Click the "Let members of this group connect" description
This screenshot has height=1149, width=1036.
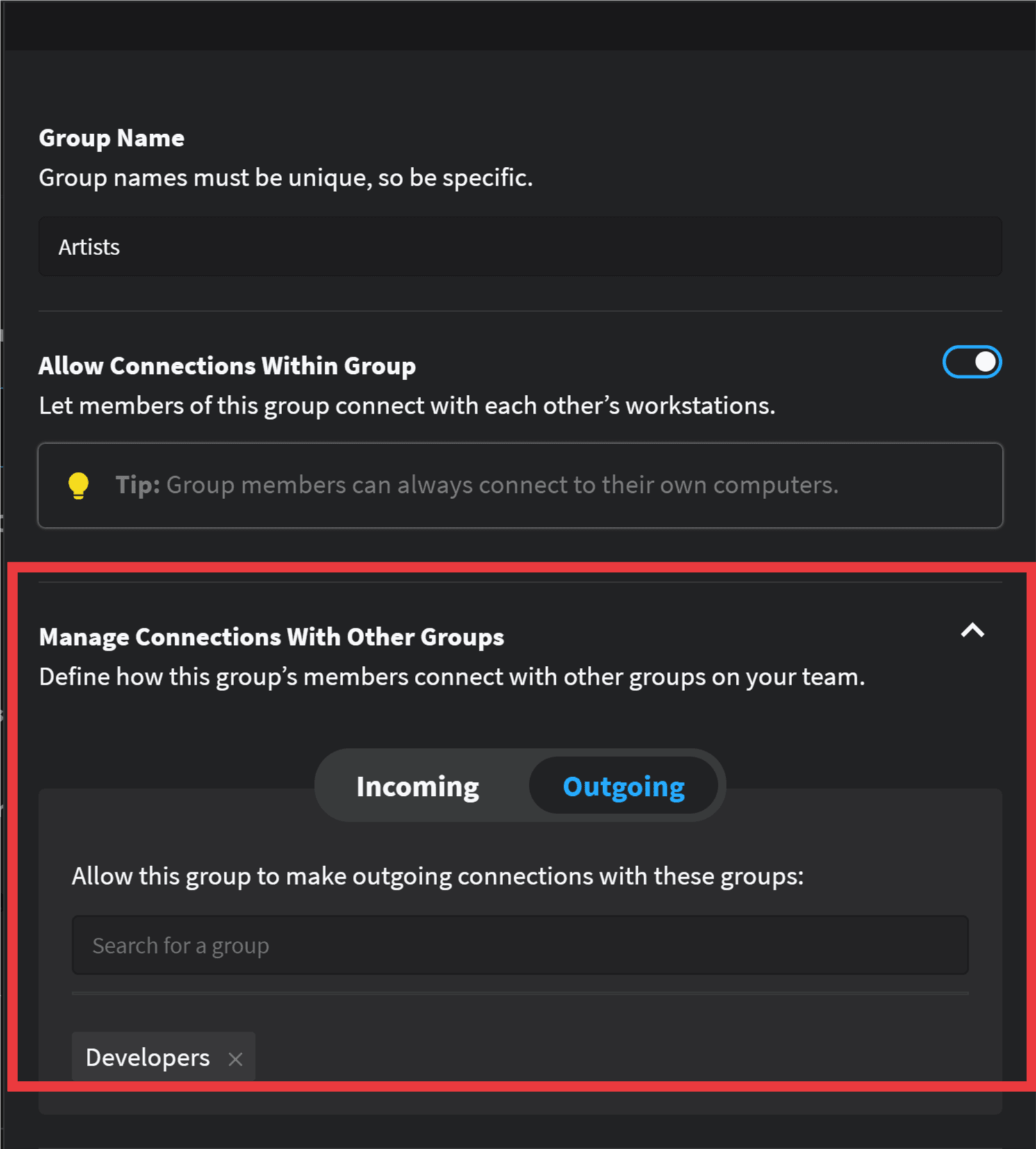[406, 405]
